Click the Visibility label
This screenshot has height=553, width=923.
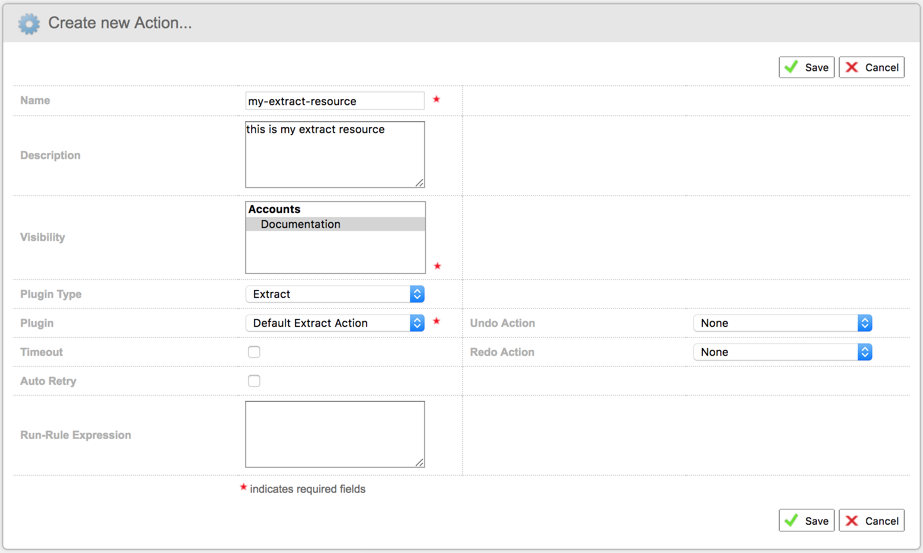[42, 237]
